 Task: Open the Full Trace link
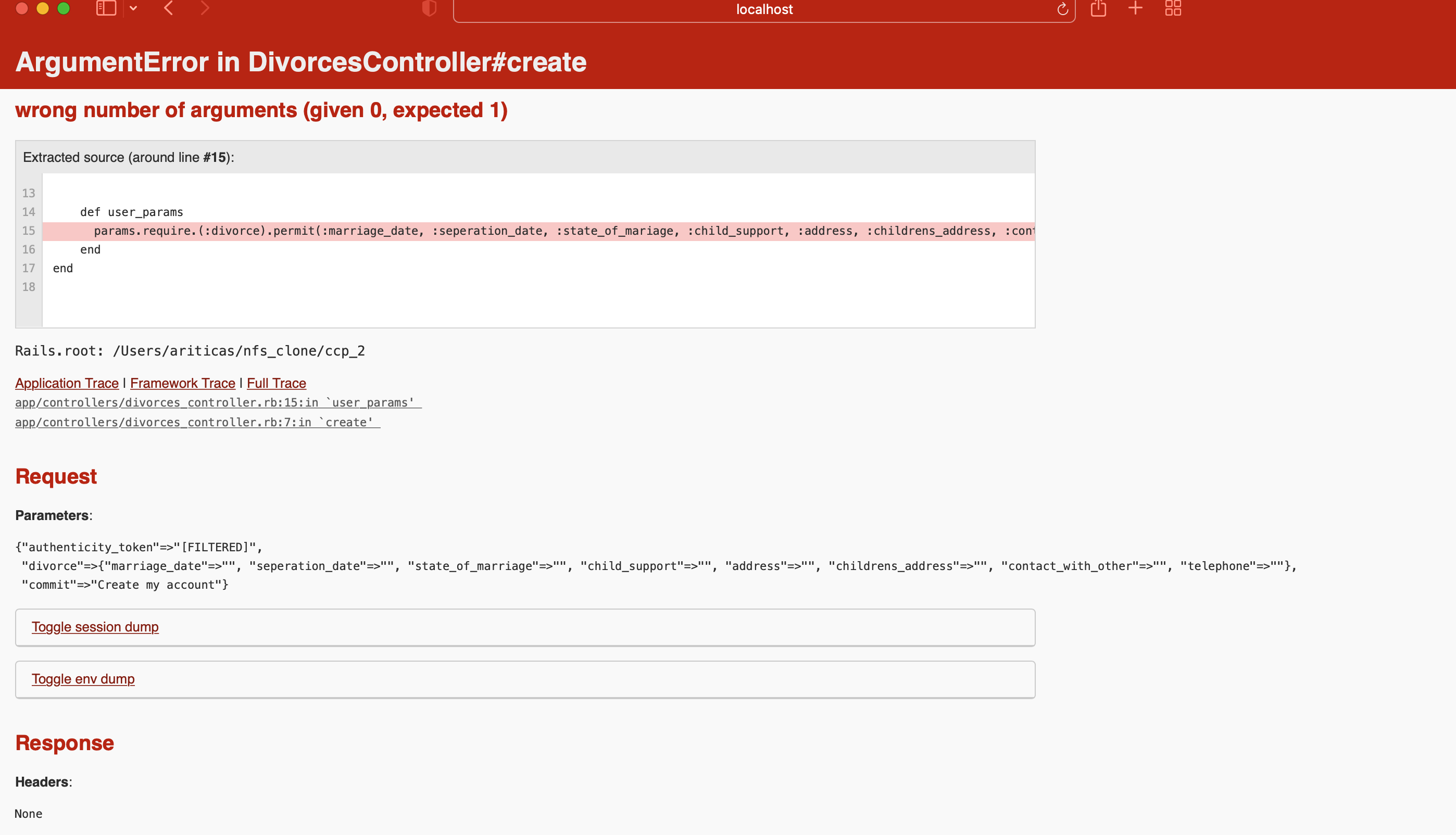click(x=277, y=383)
